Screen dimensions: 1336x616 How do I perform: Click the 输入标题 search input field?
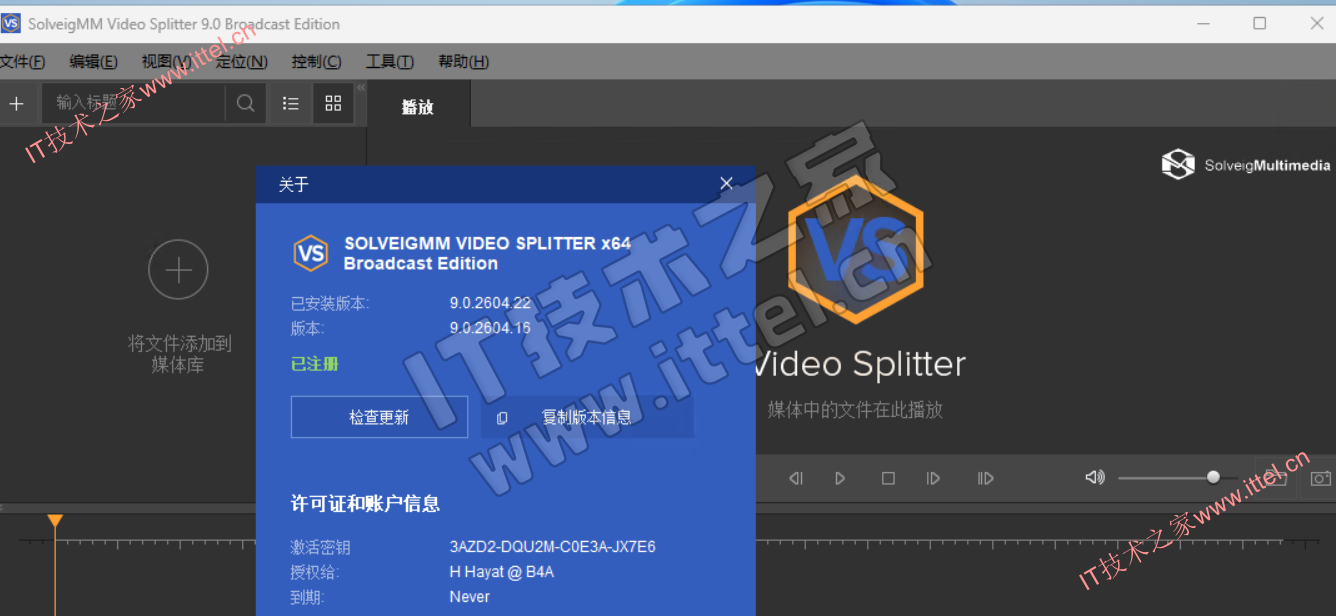pos(135,104)
